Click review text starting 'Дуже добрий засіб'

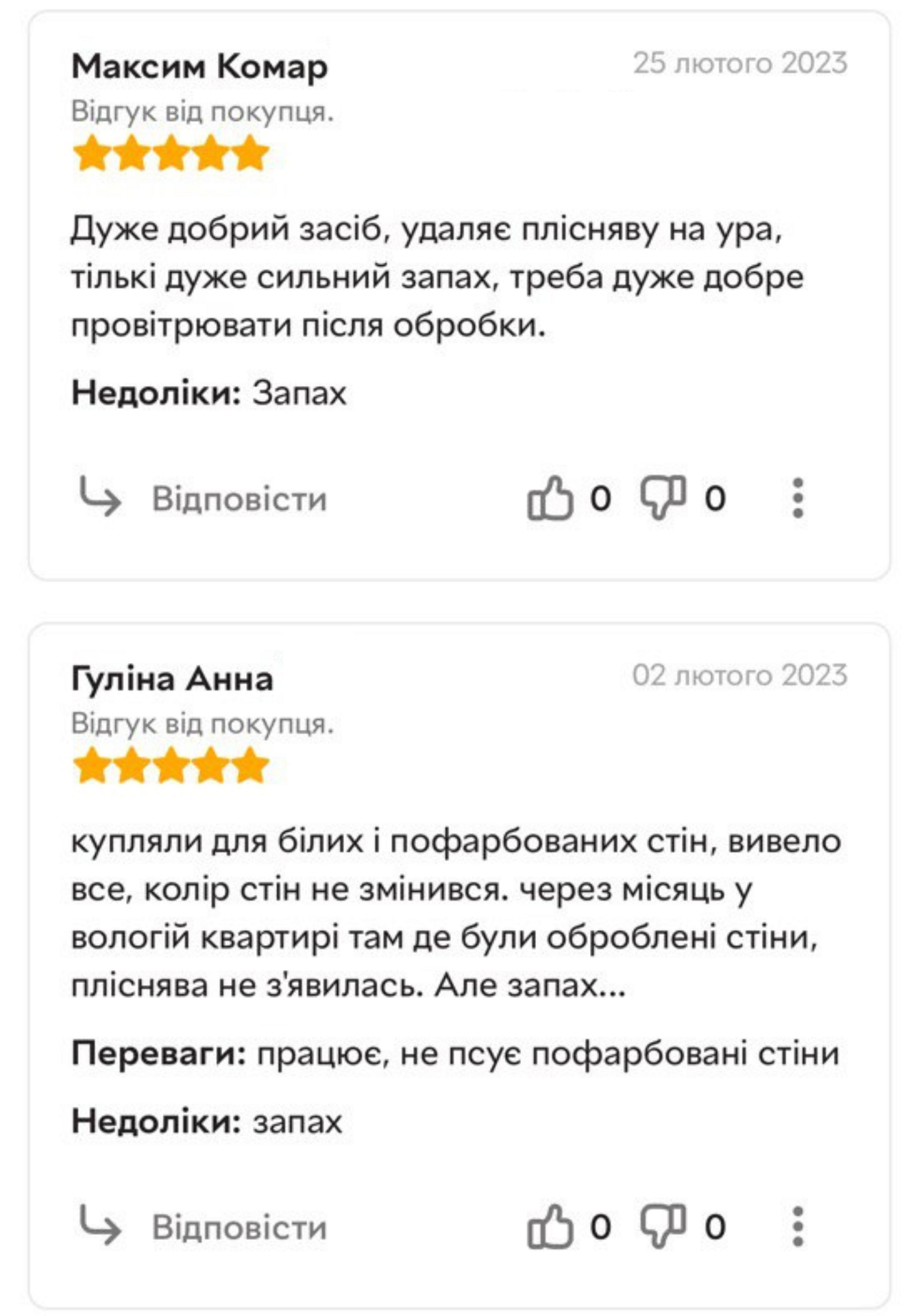(437, 277)
